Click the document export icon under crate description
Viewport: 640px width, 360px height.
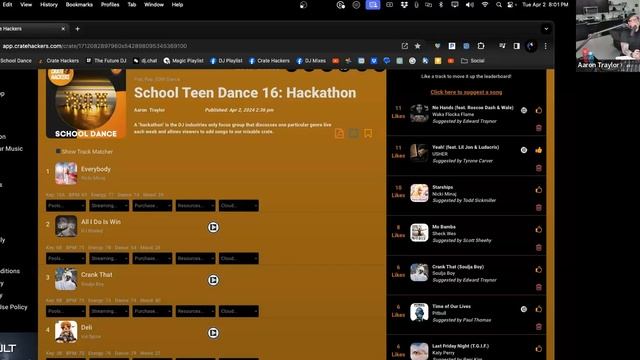(x=339, y=133)
